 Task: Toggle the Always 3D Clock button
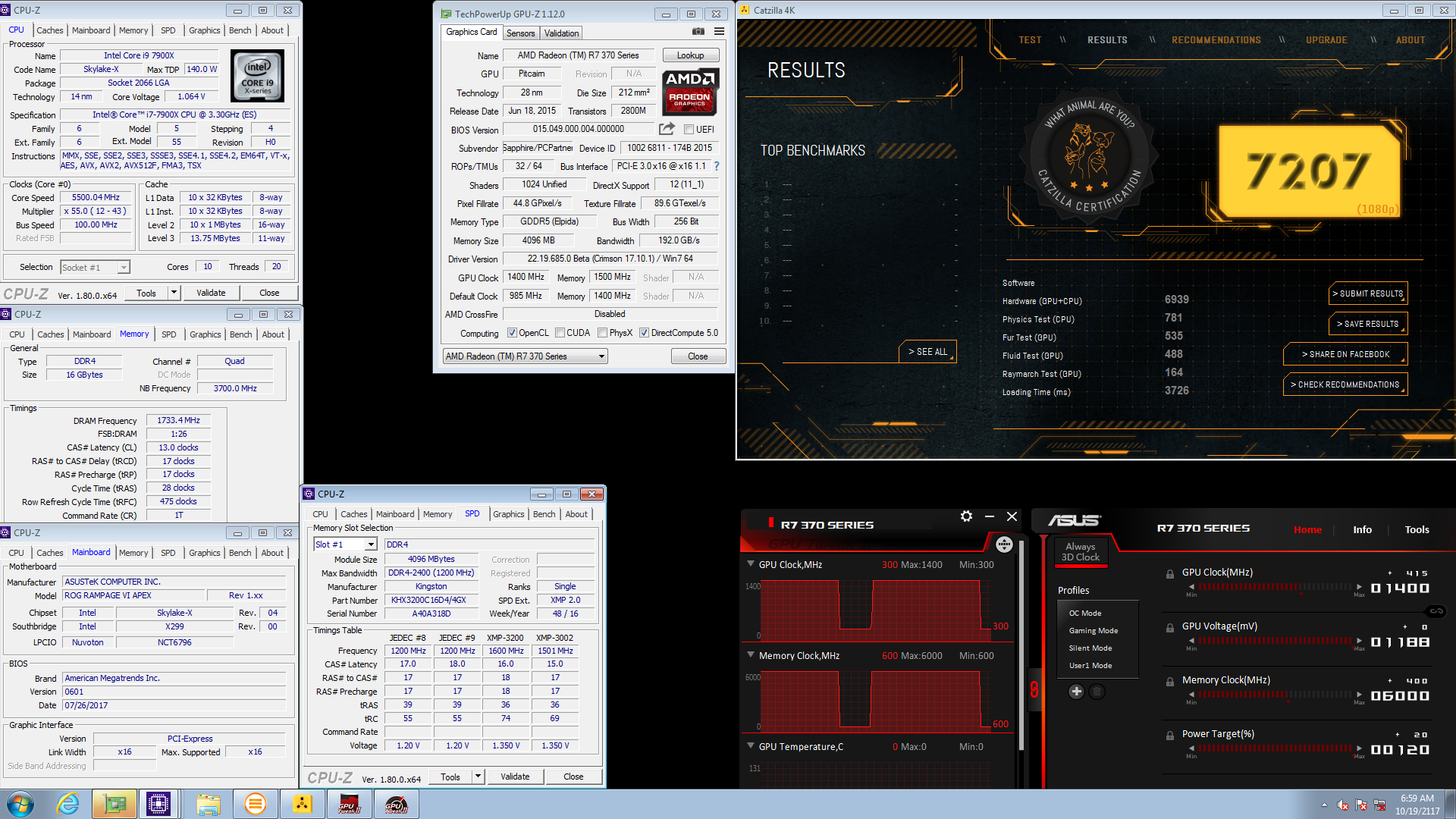click(x=1081, y=551)
